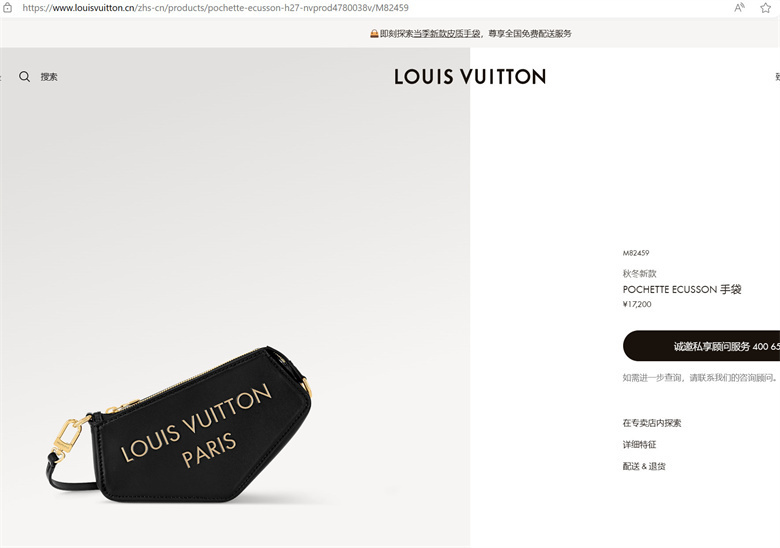
Task: Expand 配送 & 退货 section
Action: [644, 466]
